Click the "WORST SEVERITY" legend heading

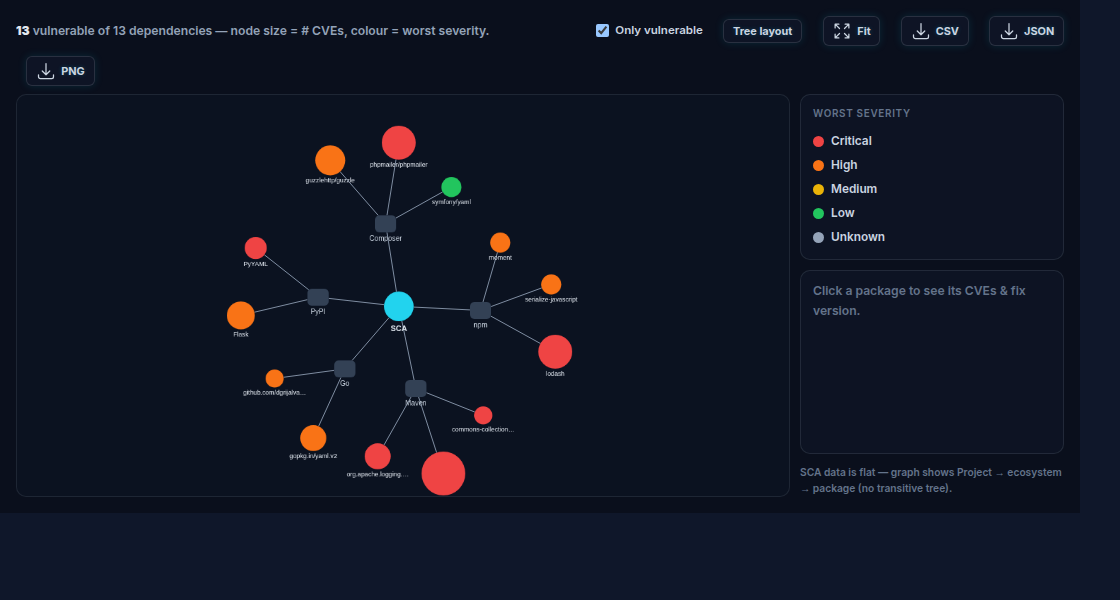pos(861,114)
